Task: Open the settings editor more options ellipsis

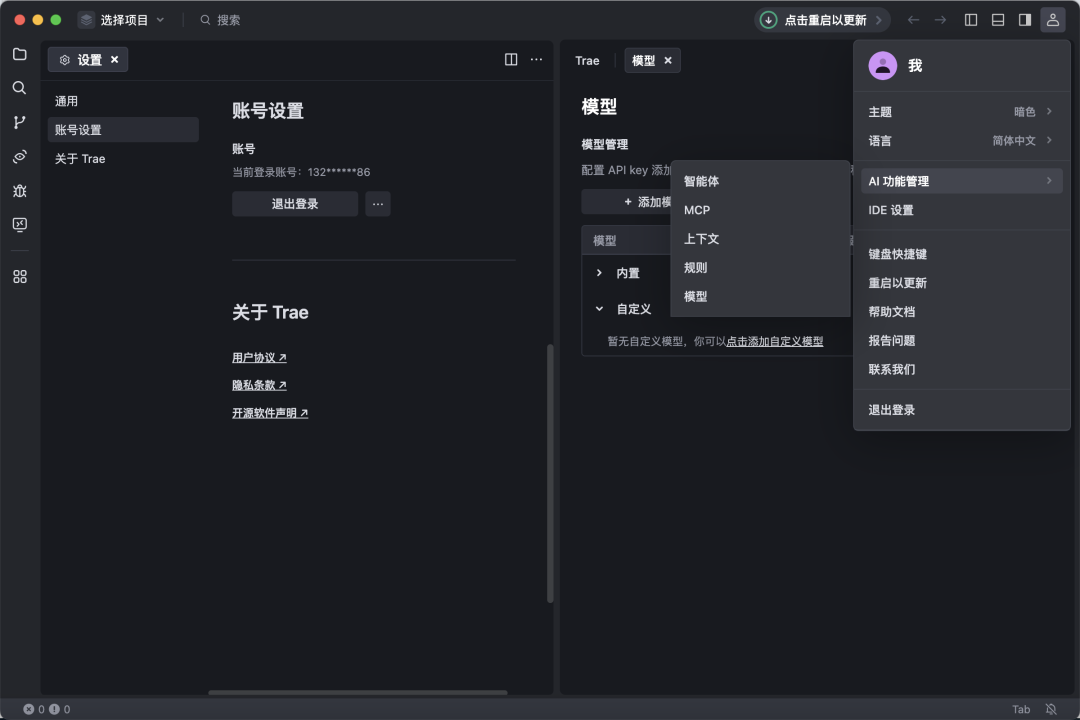Action: pos(537,59)
